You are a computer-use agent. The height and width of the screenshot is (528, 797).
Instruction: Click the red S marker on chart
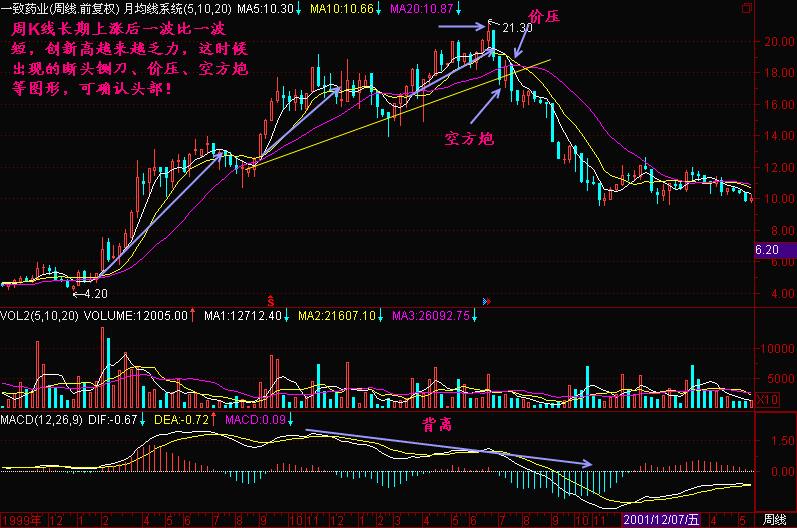(x=269, y=299)
